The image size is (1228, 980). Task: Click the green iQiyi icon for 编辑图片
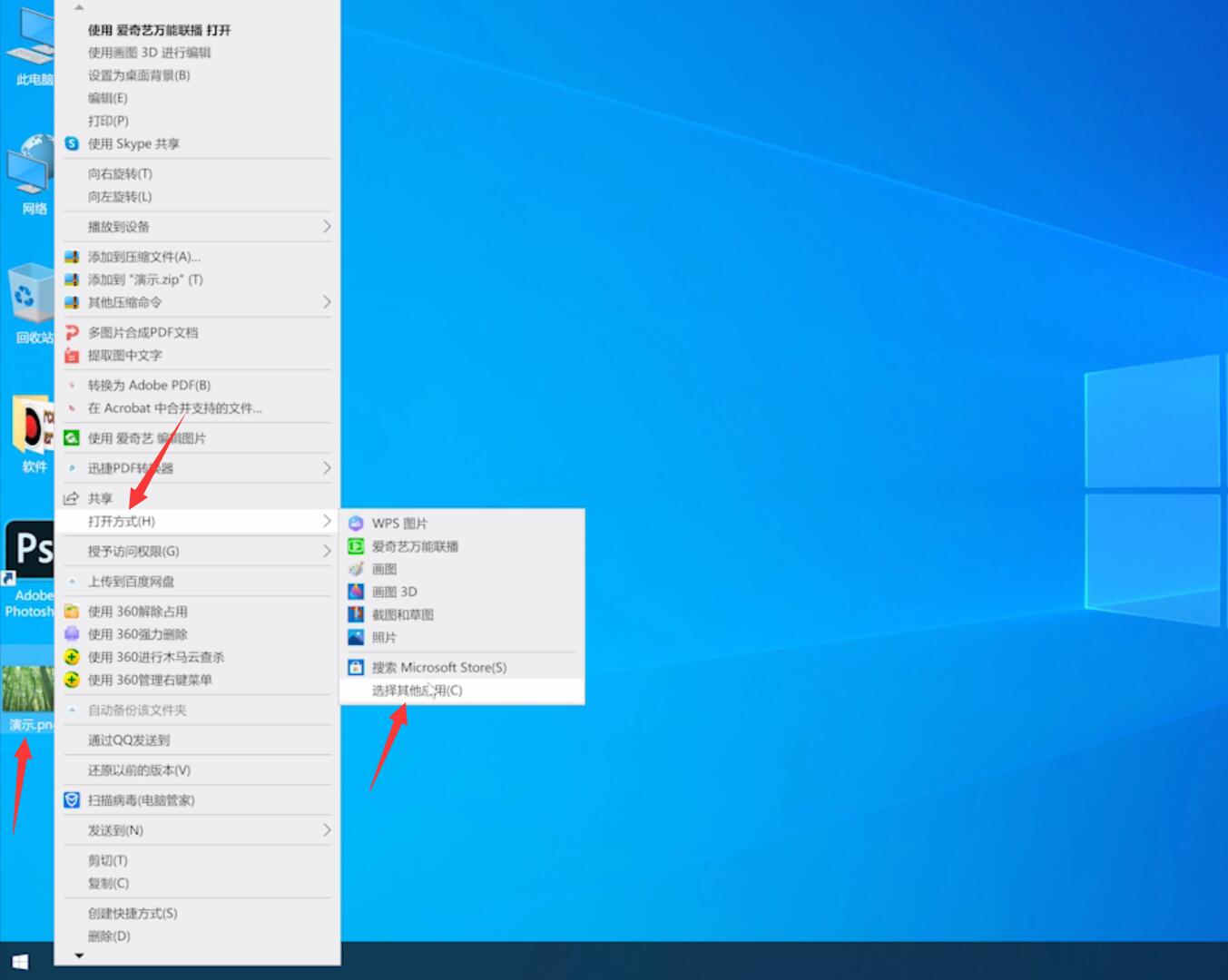(x=72, y=438)
